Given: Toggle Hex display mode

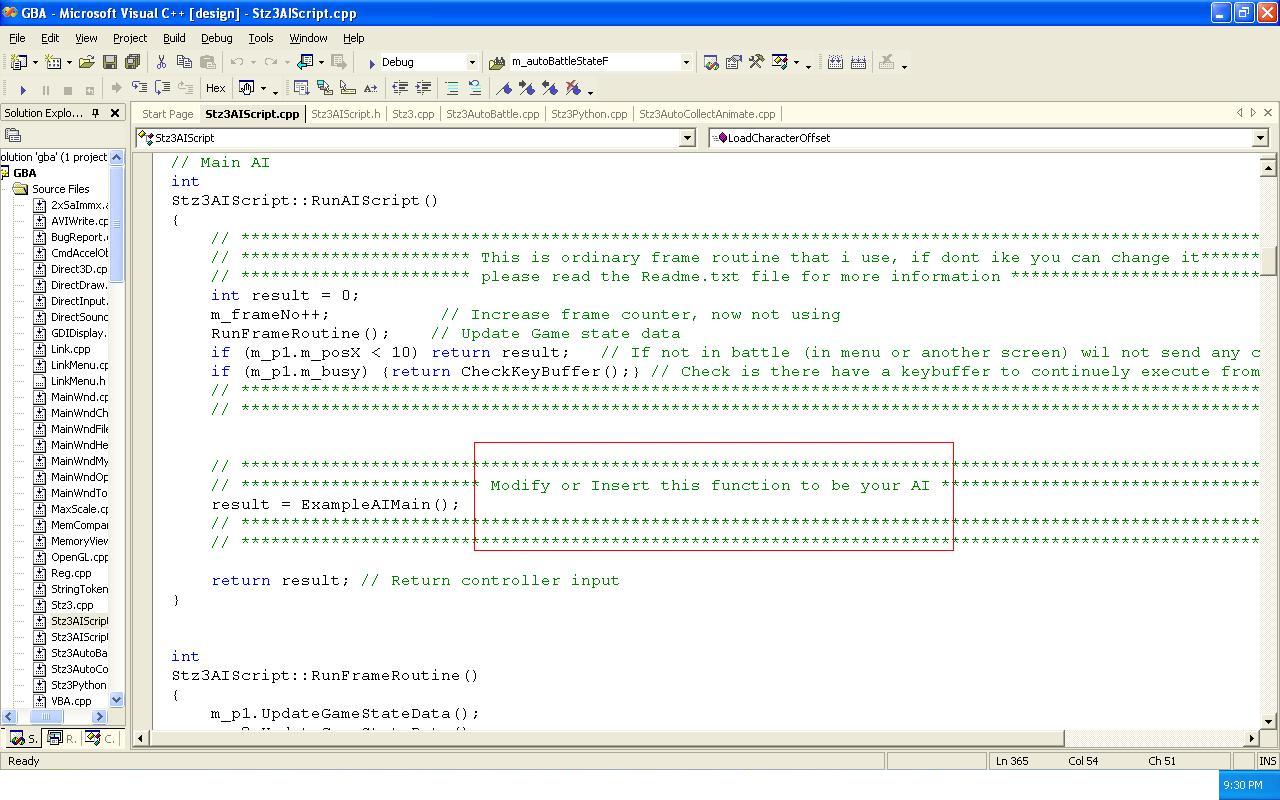Looking at the screenshot, I should click(x=215, y=89).
